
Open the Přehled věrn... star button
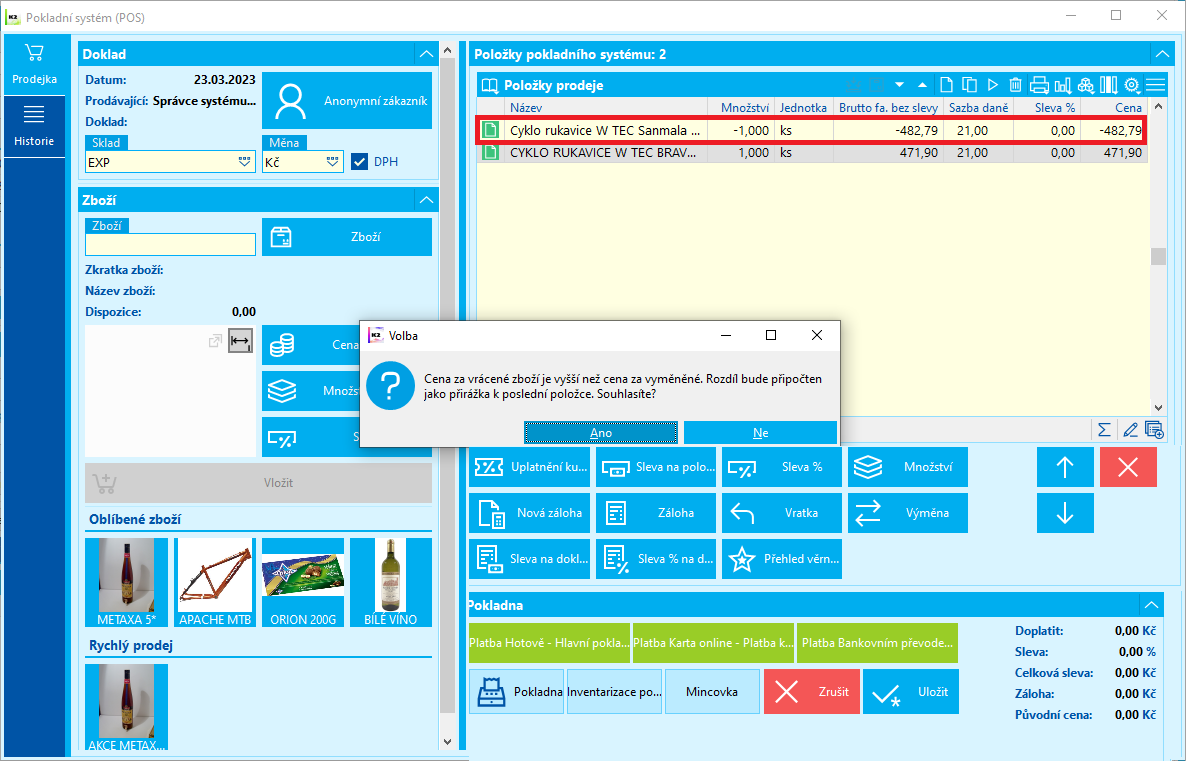(782, 559)
